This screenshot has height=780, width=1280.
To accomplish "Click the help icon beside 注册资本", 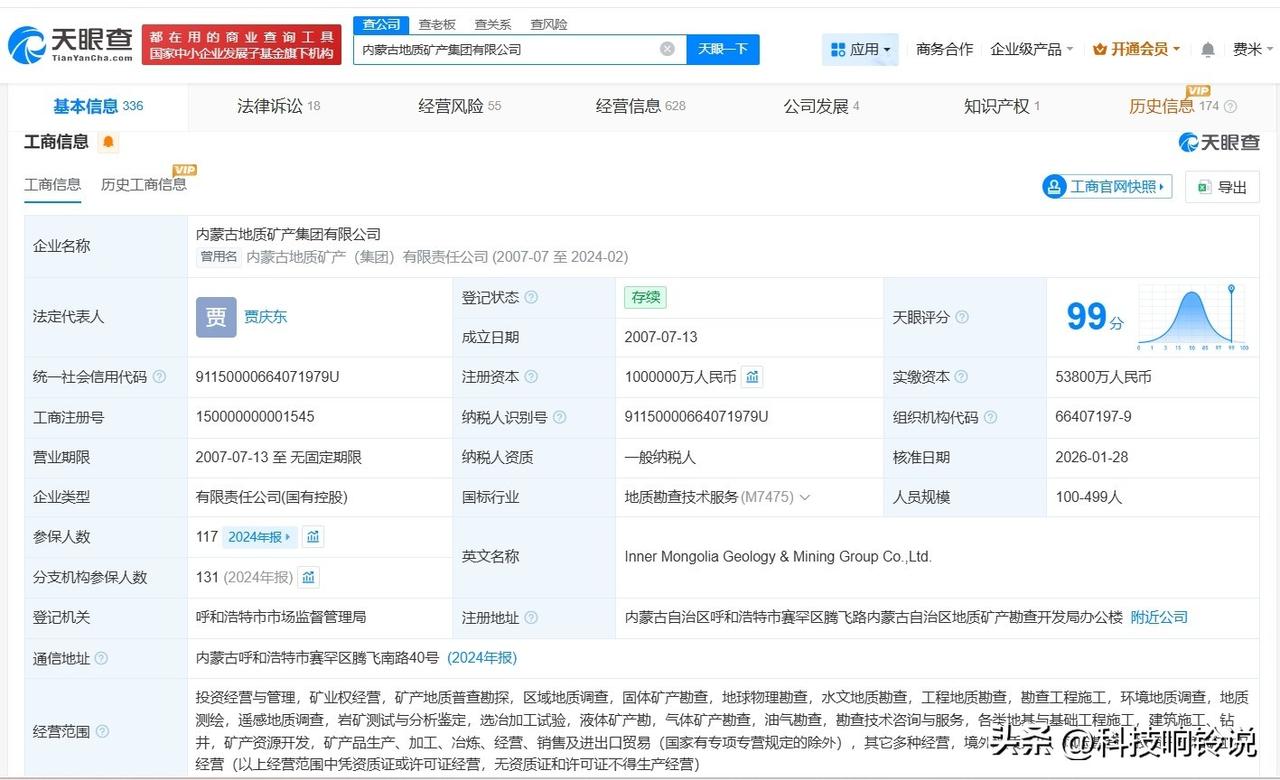I will click(x=531, y=377).
